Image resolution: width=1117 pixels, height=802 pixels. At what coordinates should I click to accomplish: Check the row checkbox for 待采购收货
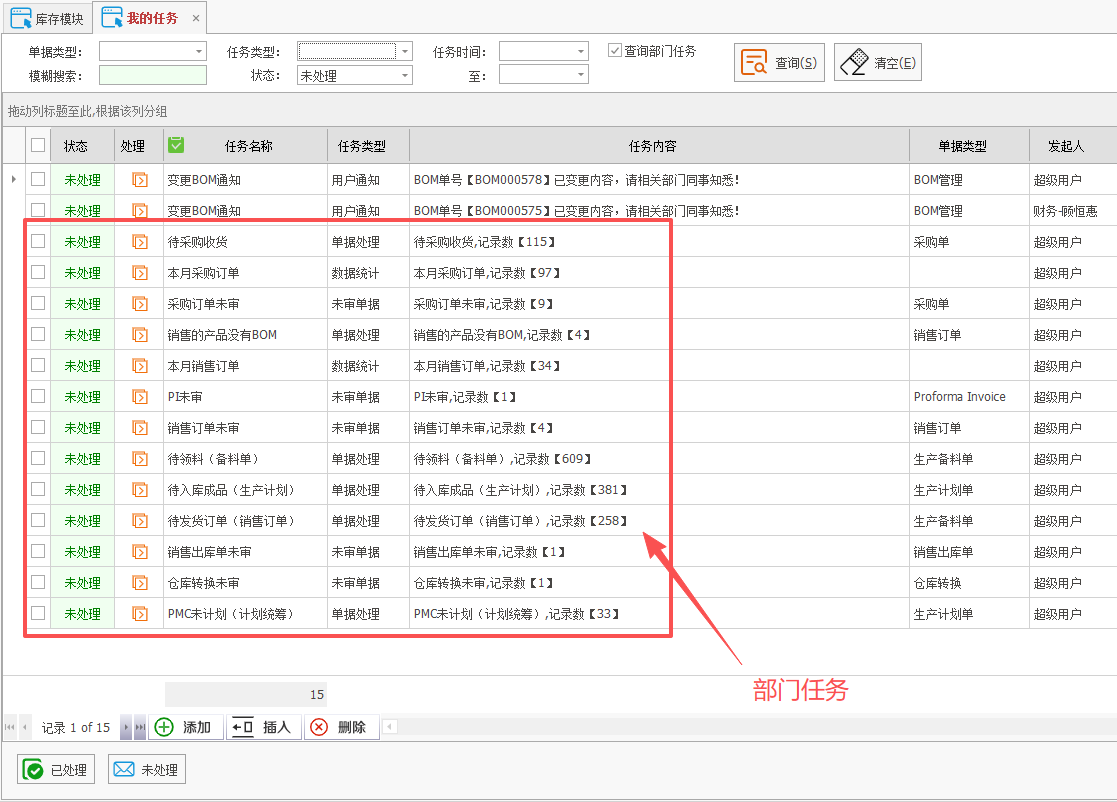pyautogui.click(x=37, y=241)
